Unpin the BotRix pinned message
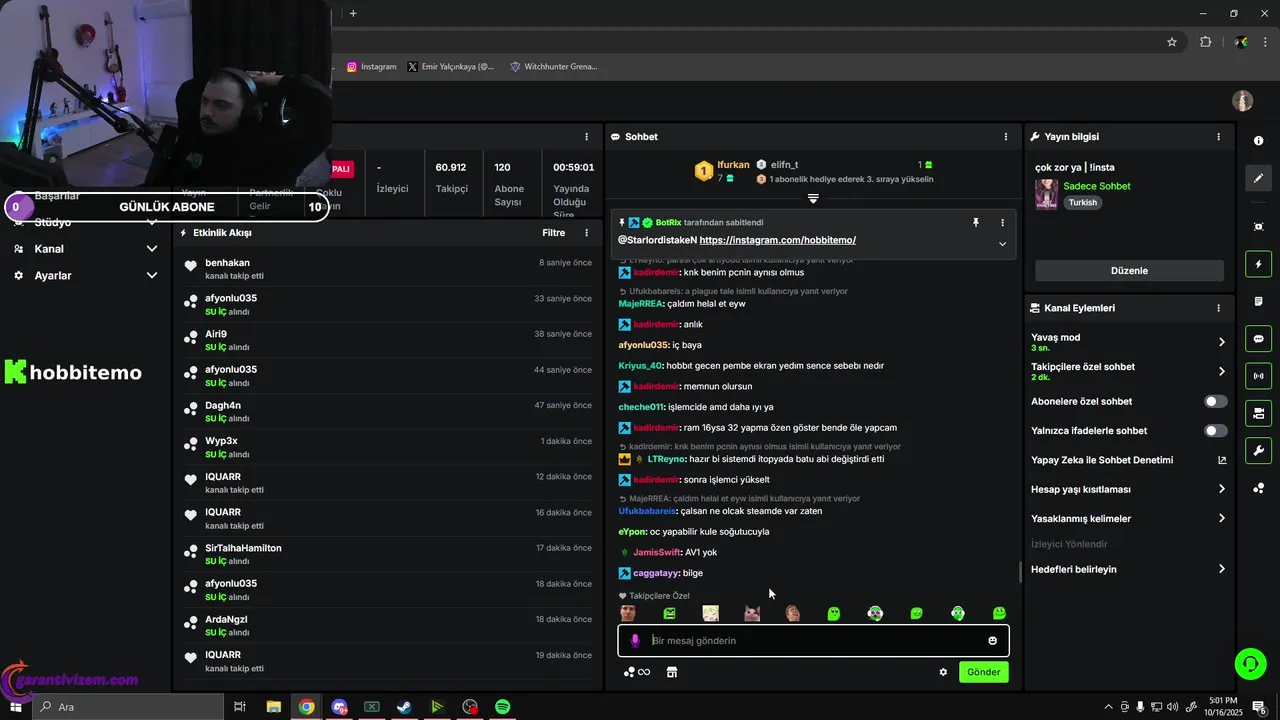Viewport: 1280px width, 720px height. tap(976, 223)
